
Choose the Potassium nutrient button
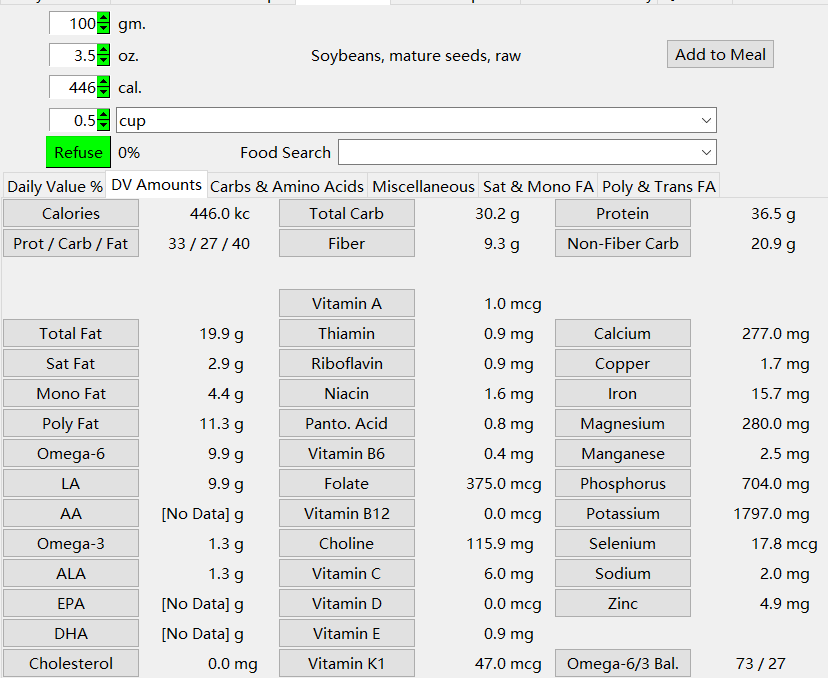pos(623,513)
